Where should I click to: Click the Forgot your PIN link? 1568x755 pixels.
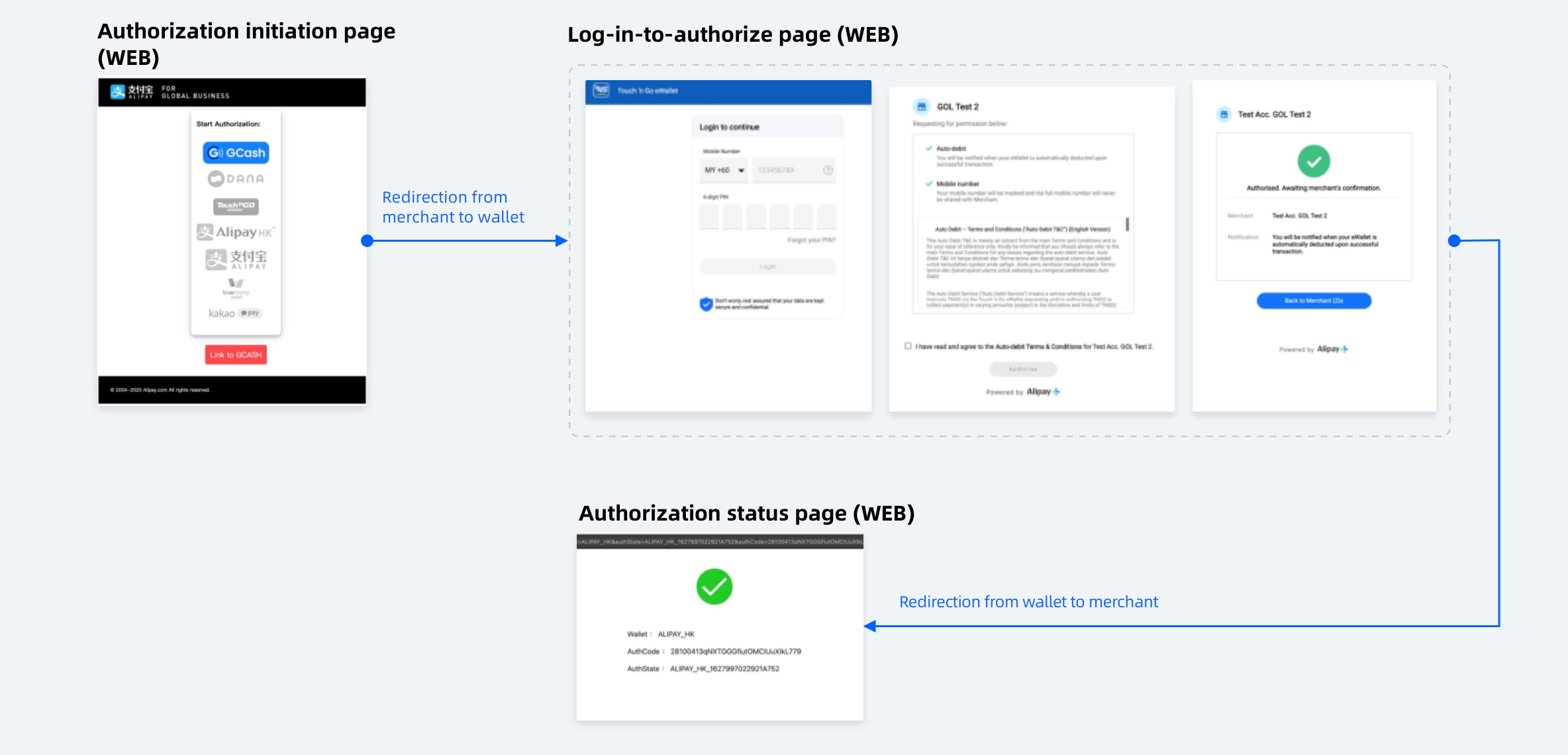(x=811, y=240)
